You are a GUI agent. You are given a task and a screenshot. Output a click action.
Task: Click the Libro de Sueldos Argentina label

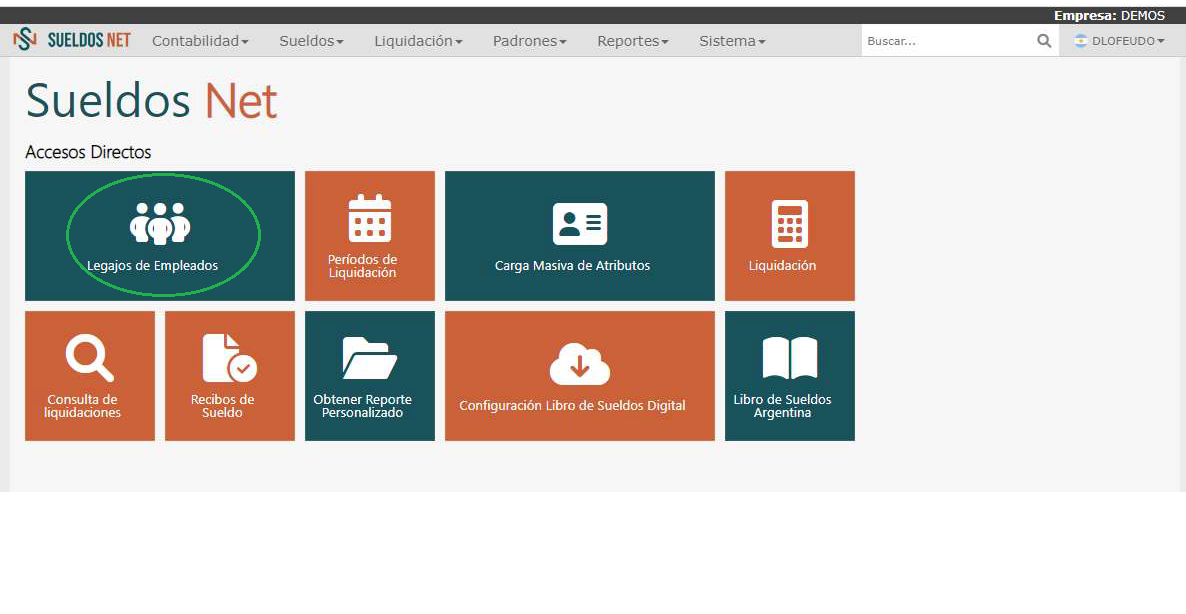[782, 406]
